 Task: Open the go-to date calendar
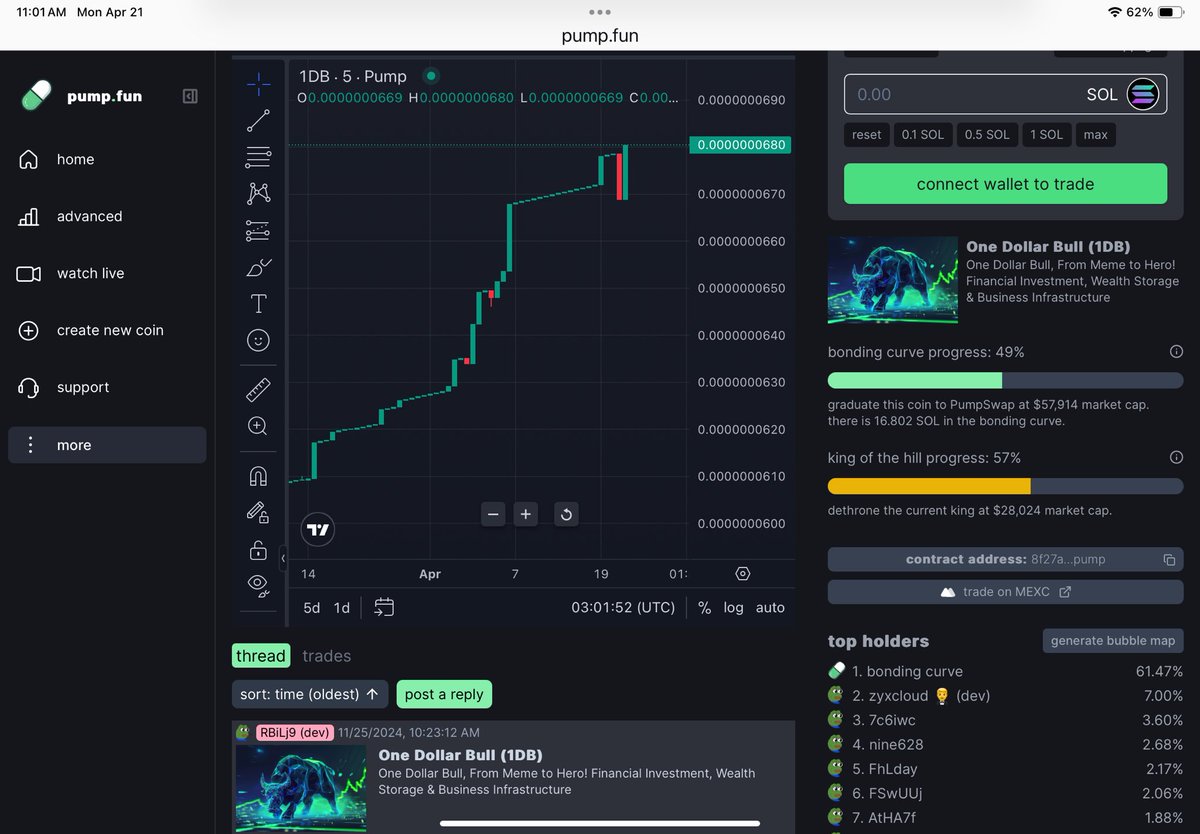(384, 607)
